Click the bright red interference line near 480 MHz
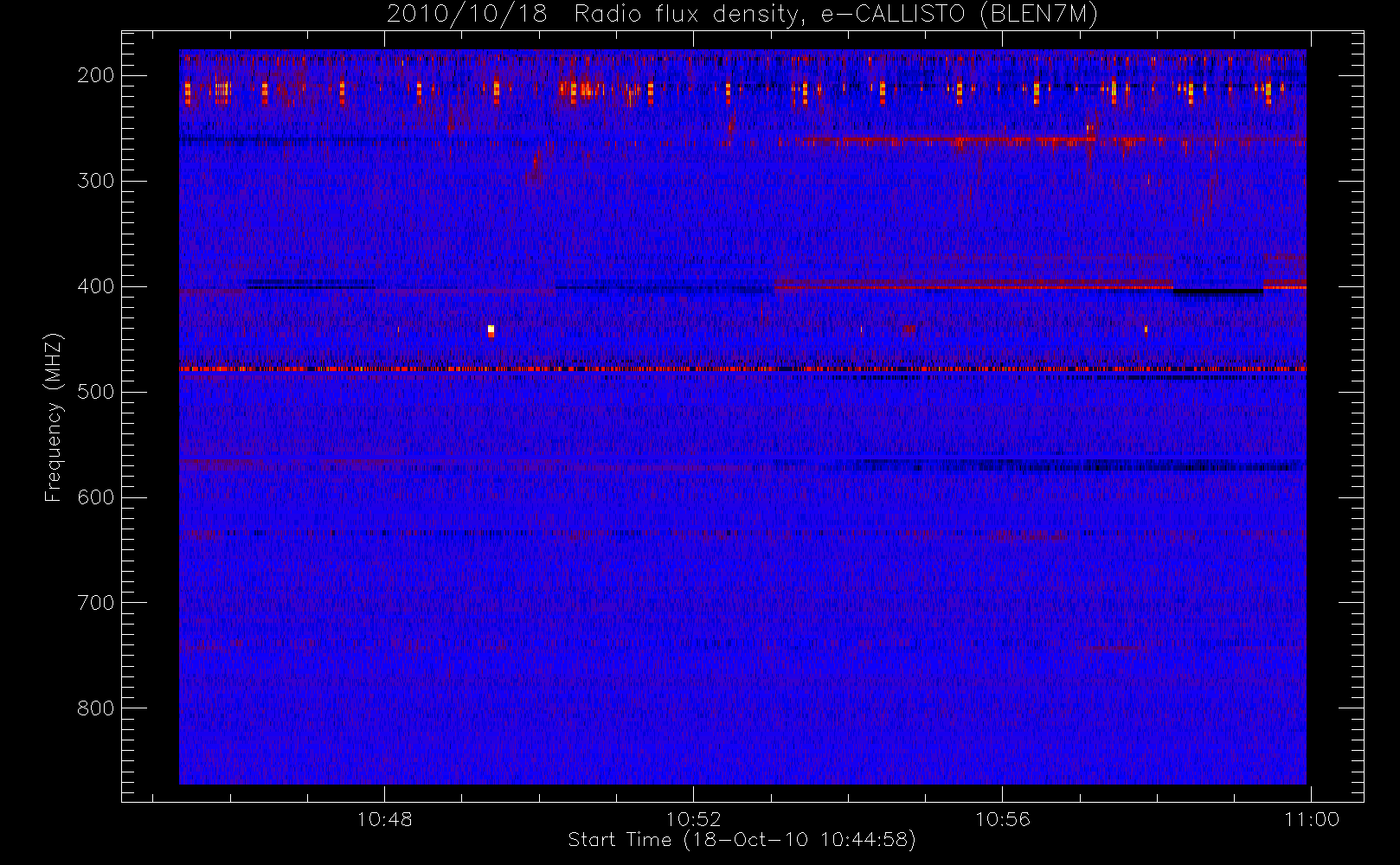 [742, 369]
